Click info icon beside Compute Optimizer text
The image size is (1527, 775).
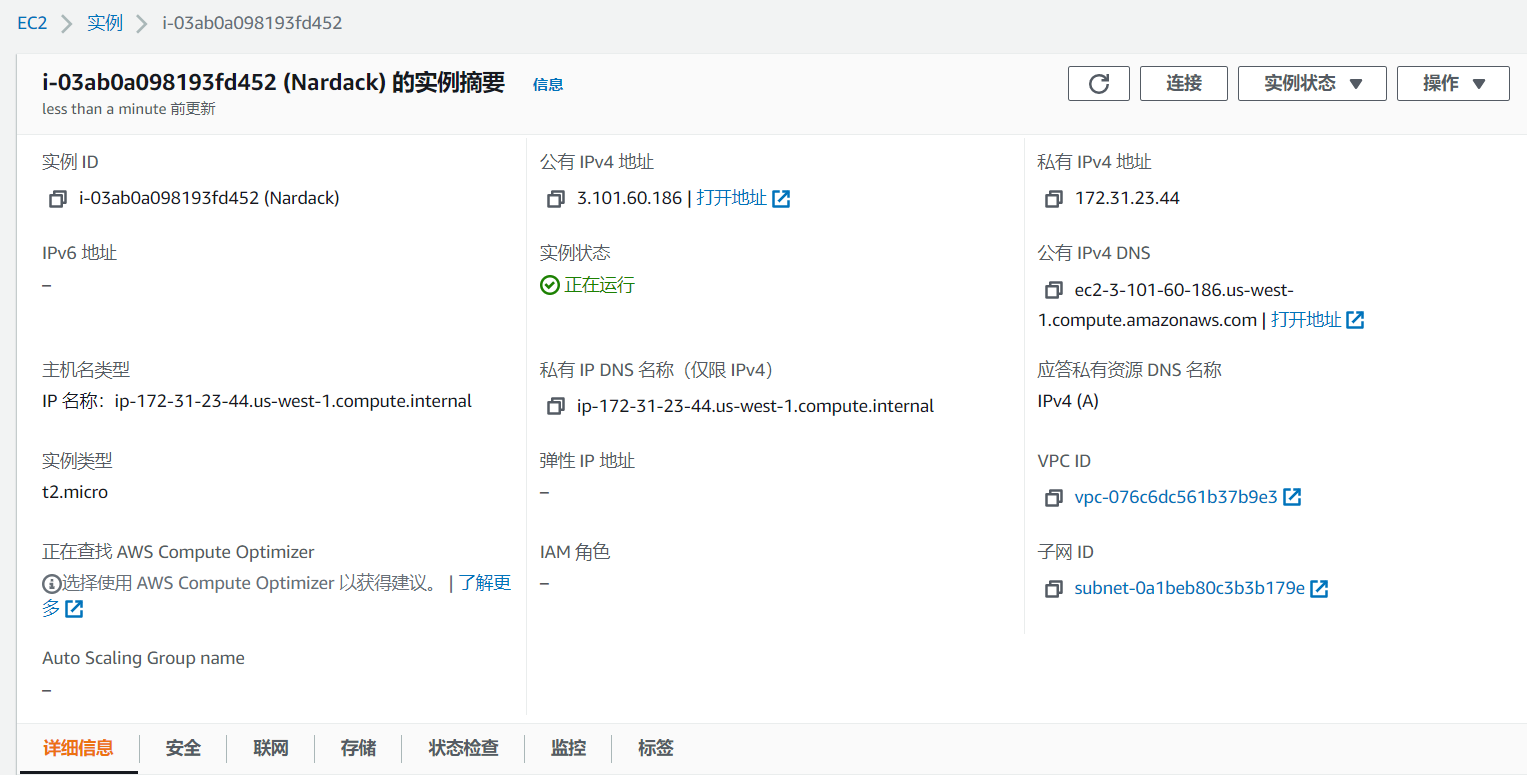coord(51,584)
